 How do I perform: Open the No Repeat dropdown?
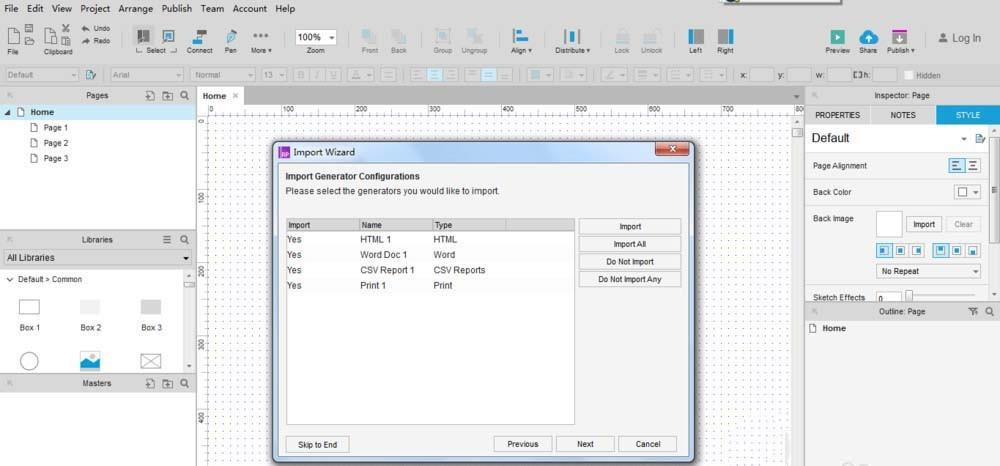(928, 271)
